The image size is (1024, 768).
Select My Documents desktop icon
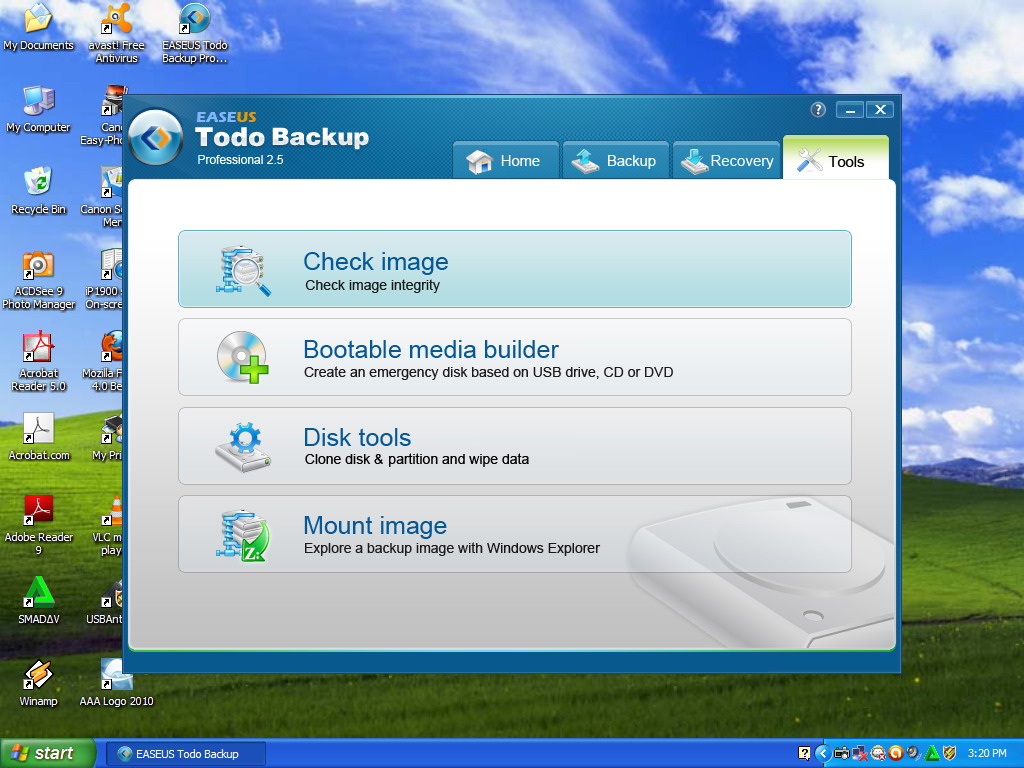click(x=39, y=27)
